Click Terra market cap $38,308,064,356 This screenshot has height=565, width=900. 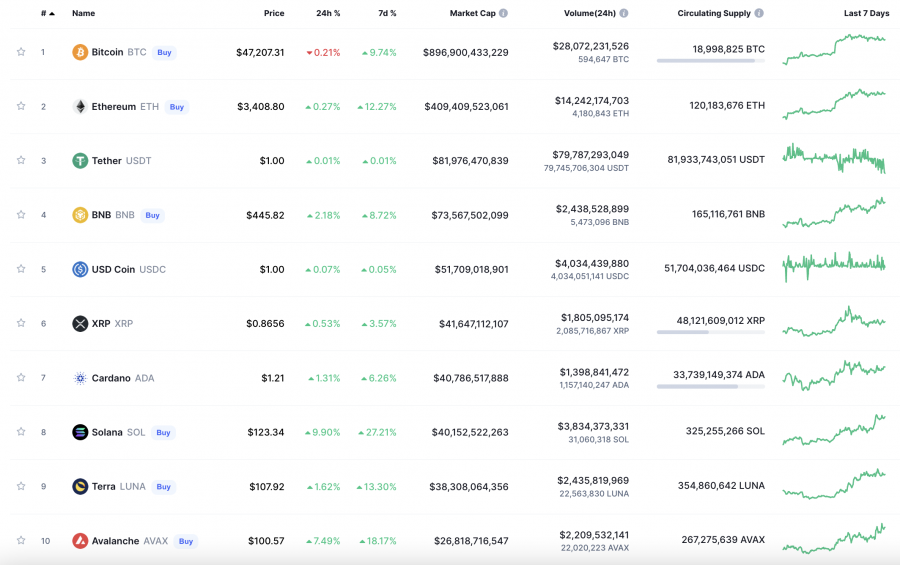pyautogui.click(x=469, y=487)
